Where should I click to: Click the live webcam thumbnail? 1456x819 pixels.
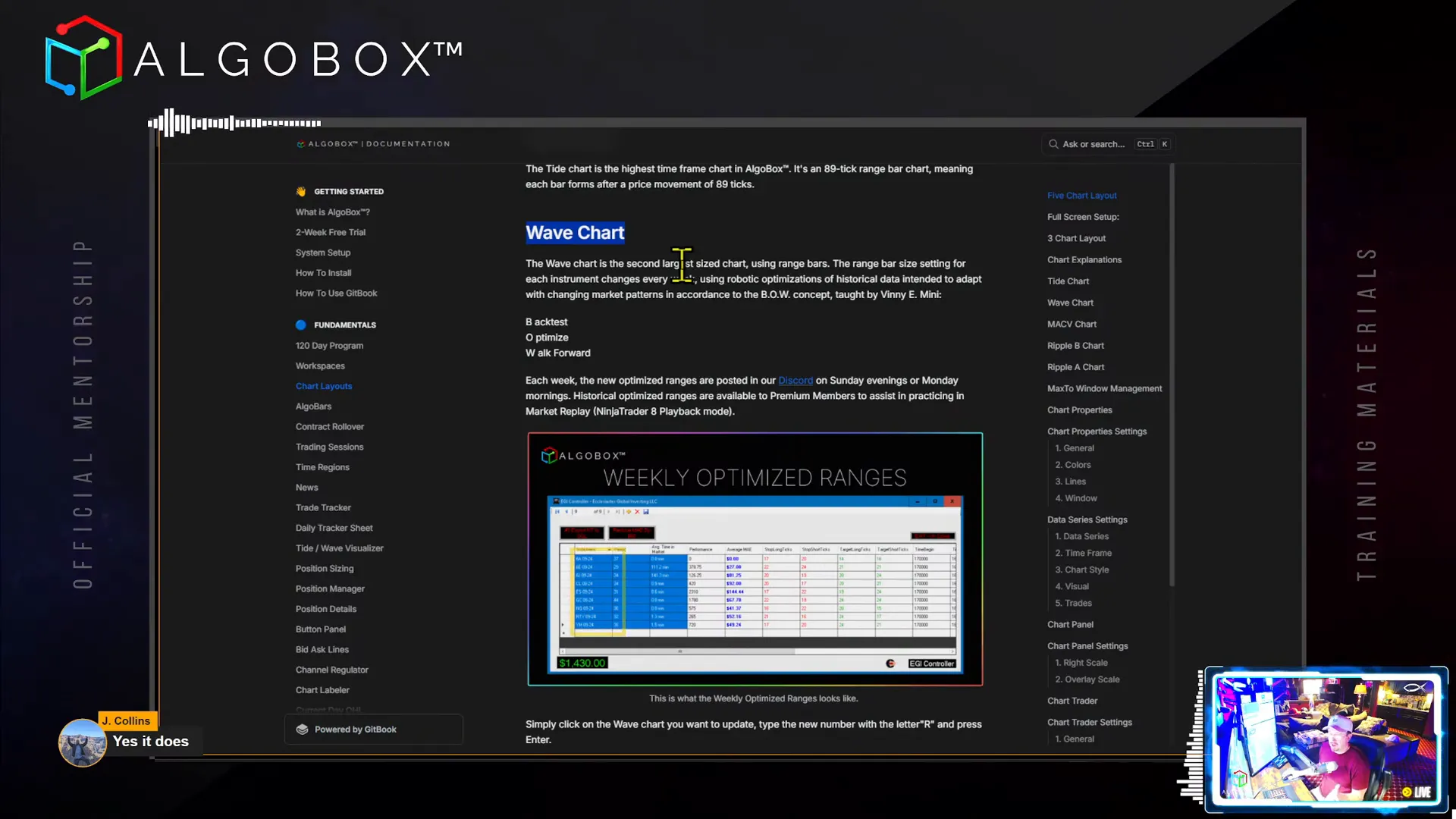click(1326, 740)
